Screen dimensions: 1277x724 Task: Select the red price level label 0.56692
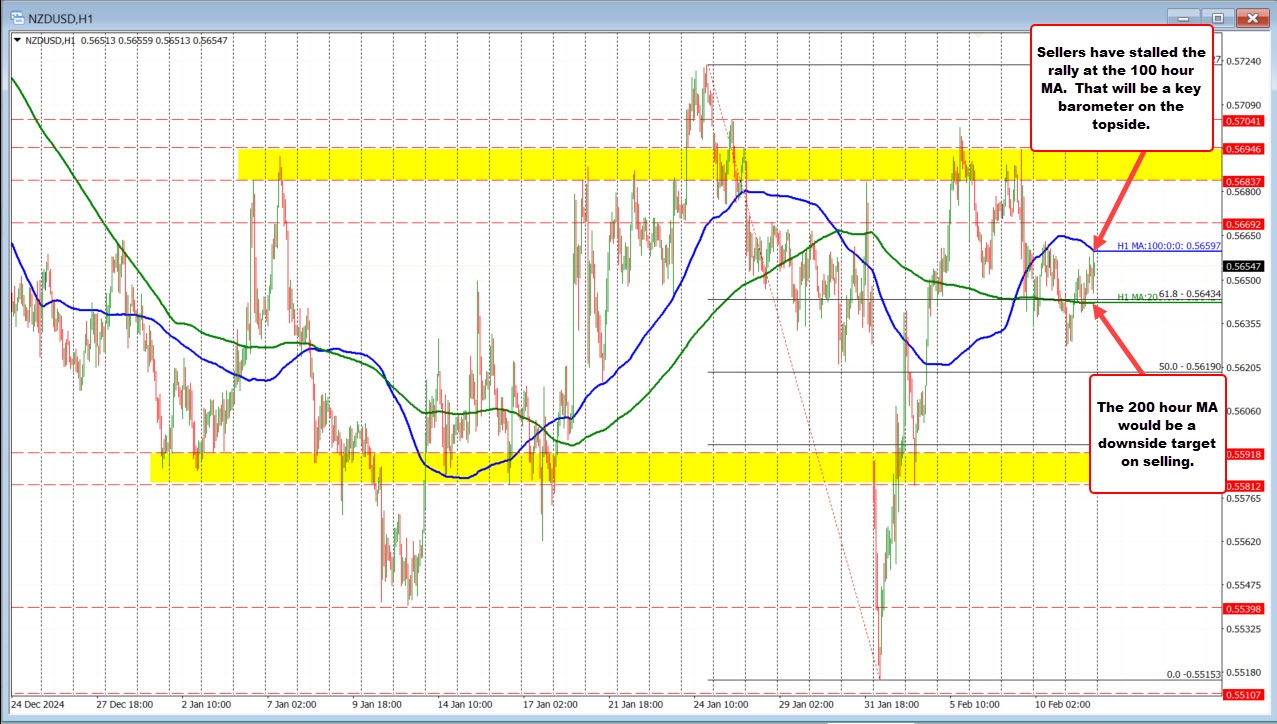click(x=1244, y=223)
